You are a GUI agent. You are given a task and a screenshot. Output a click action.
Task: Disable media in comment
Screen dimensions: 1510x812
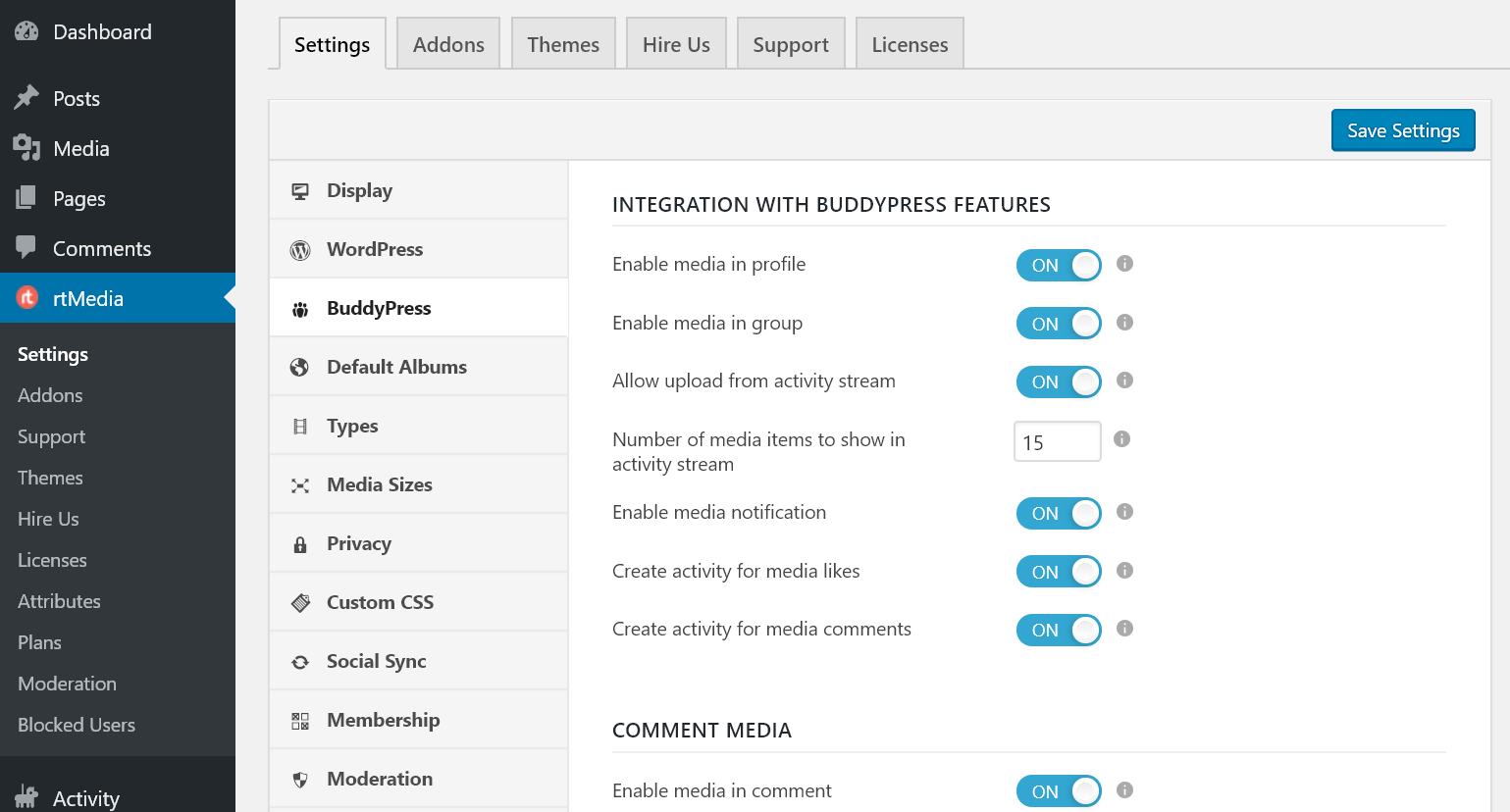1059,790
